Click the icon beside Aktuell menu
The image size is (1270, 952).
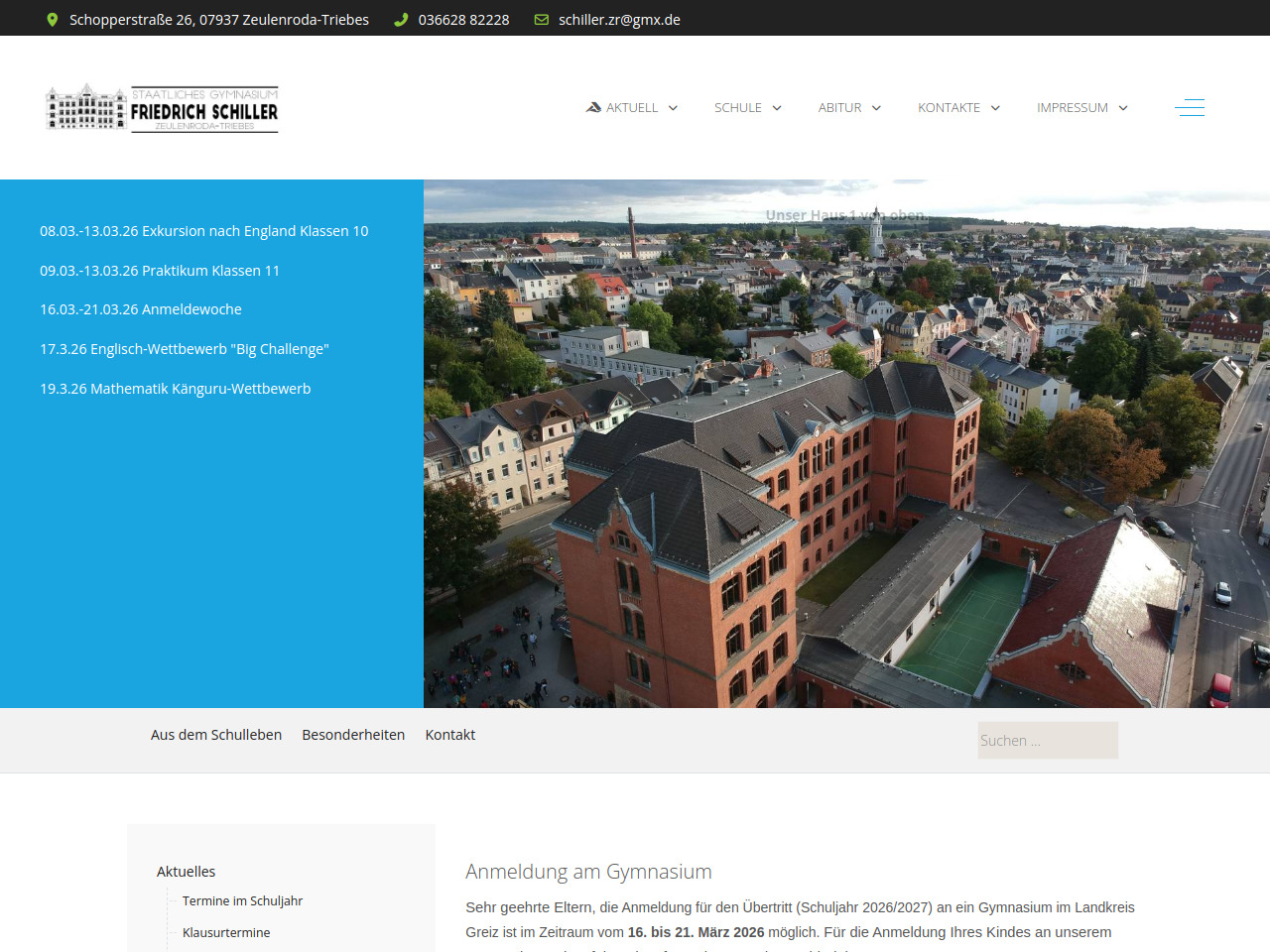tap(593, 107)
